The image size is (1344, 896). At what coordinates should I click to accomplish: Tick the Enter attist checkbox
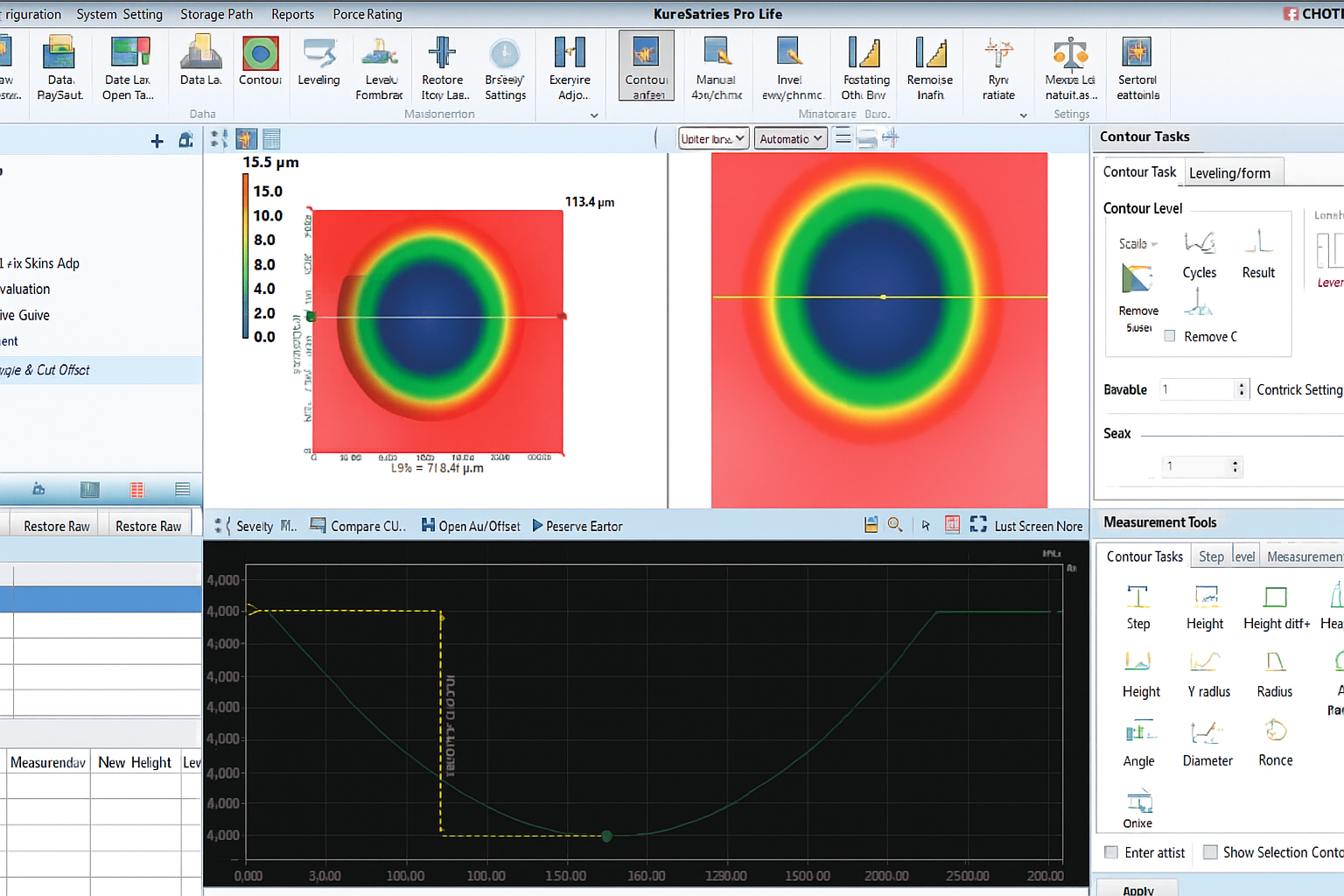coord(1111,852)
